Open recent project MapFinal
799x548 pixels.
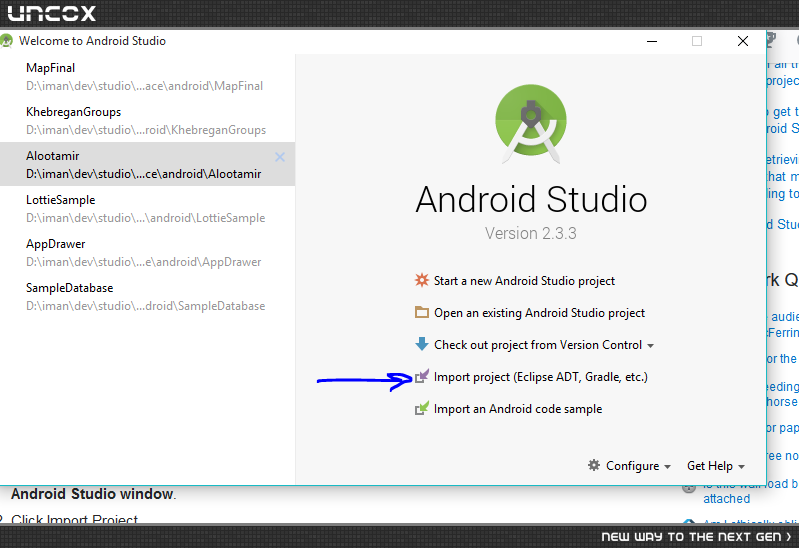click(x=147, y=76)
